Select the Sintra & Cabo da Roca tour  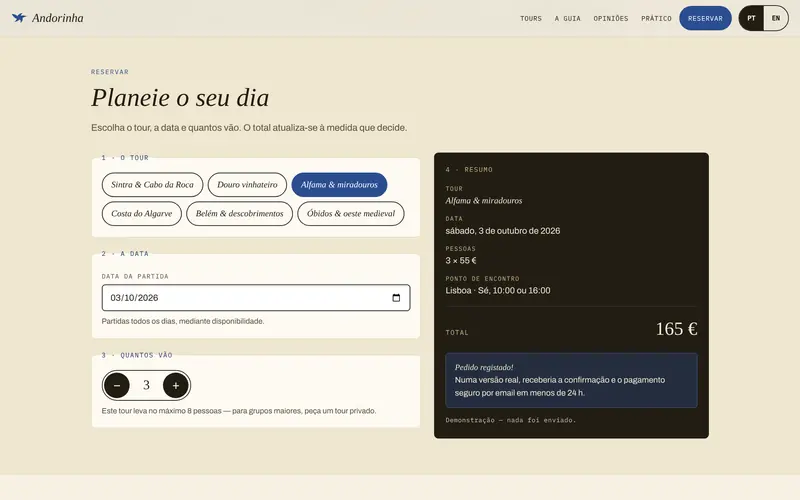[153, 185]
